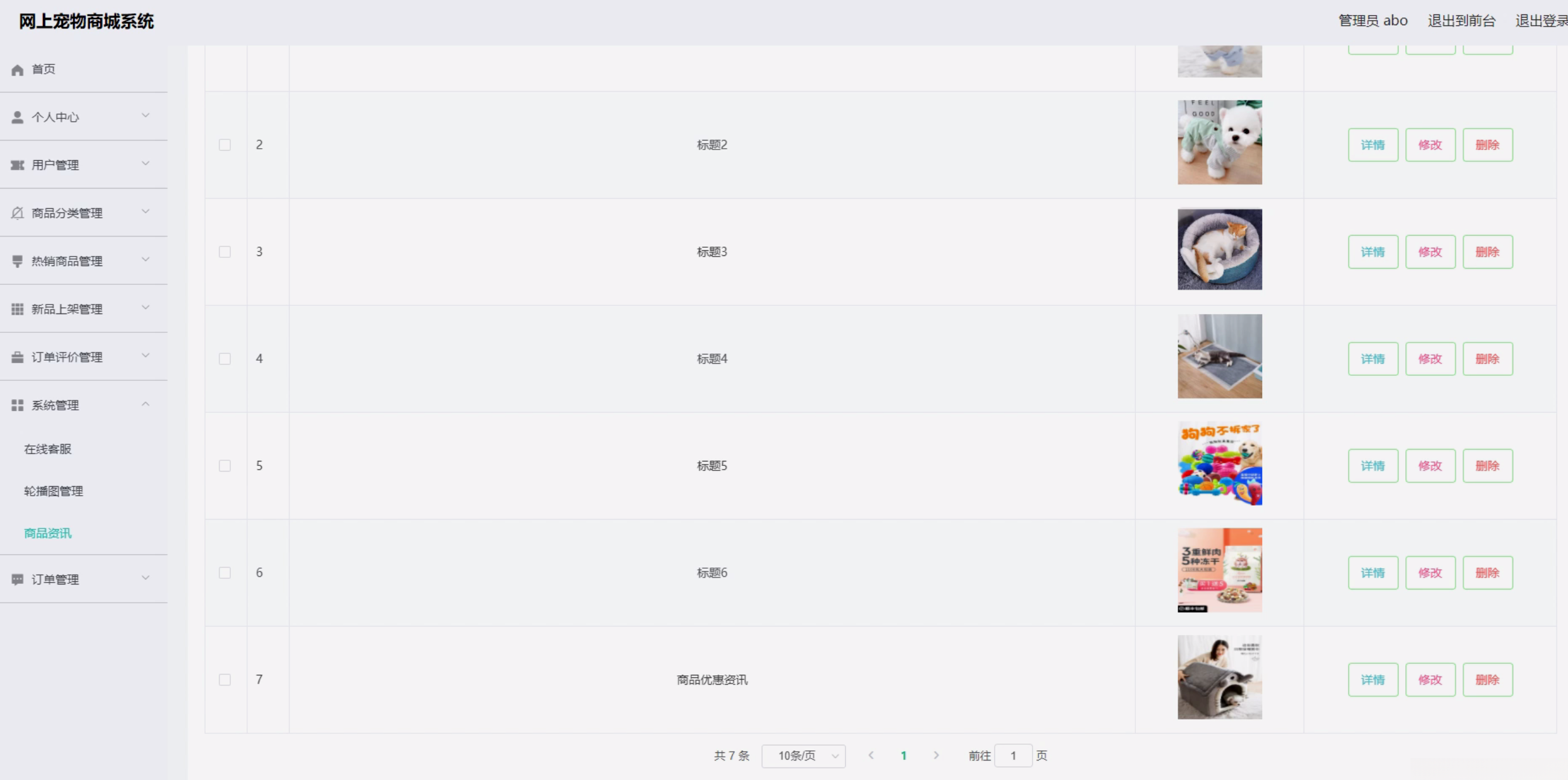Screen dimensions: 1568x780
Task: Expand the 订单管理 chevron arrow
Action: pyautogui.click(x=146, y=578)
